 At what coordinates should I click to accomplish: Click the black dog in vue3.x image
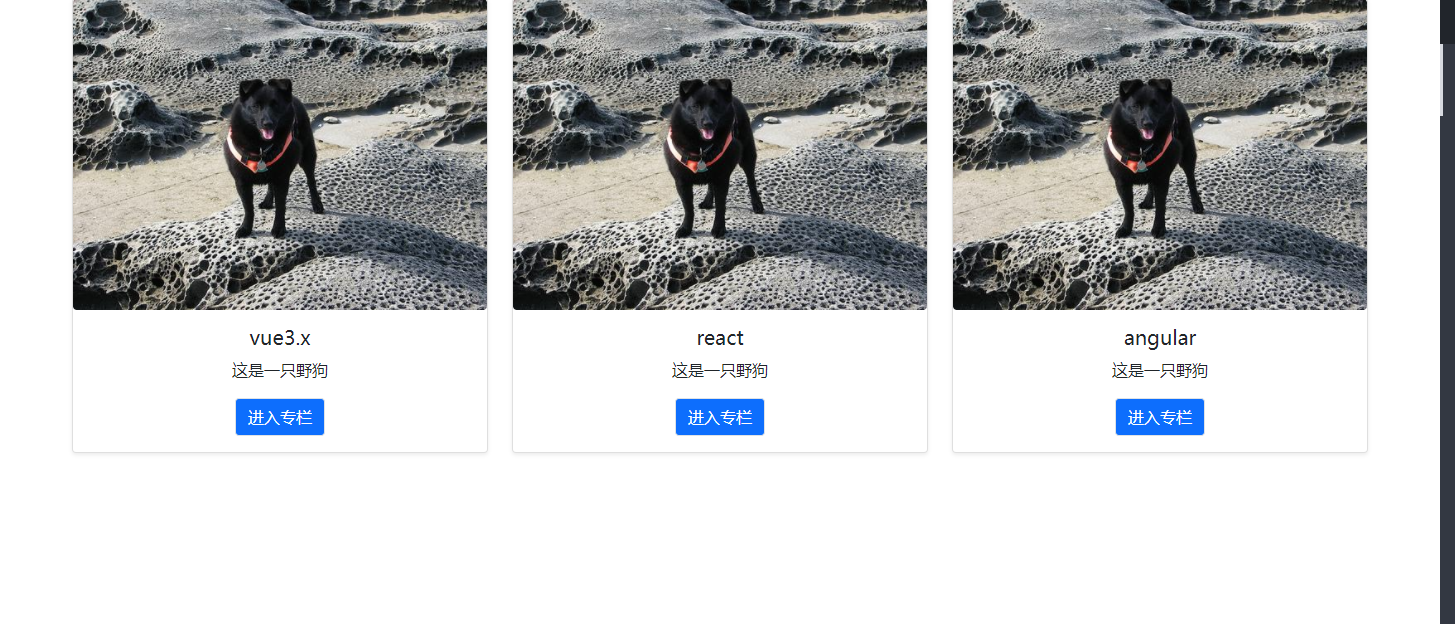[x=273, y=155]
